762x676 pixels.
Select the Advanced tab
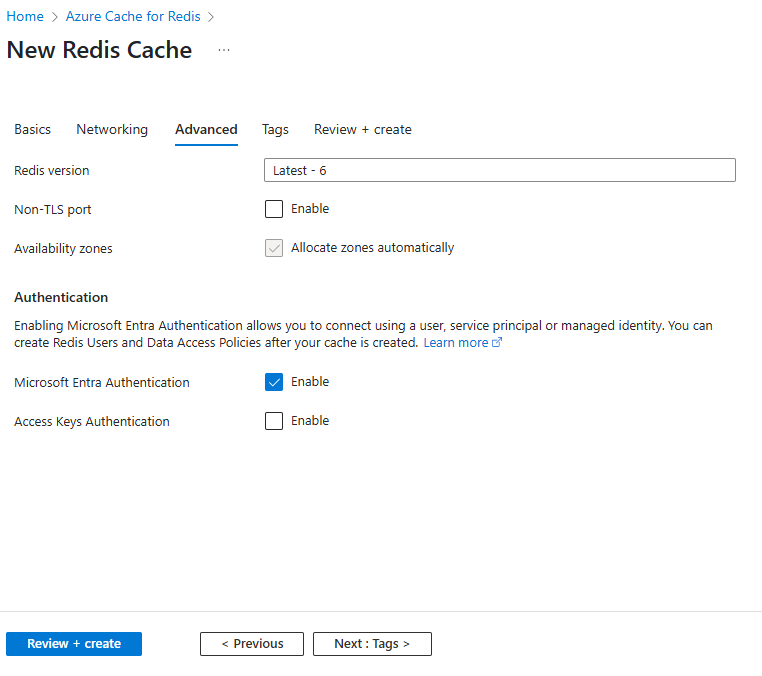(x=206, y=130)
